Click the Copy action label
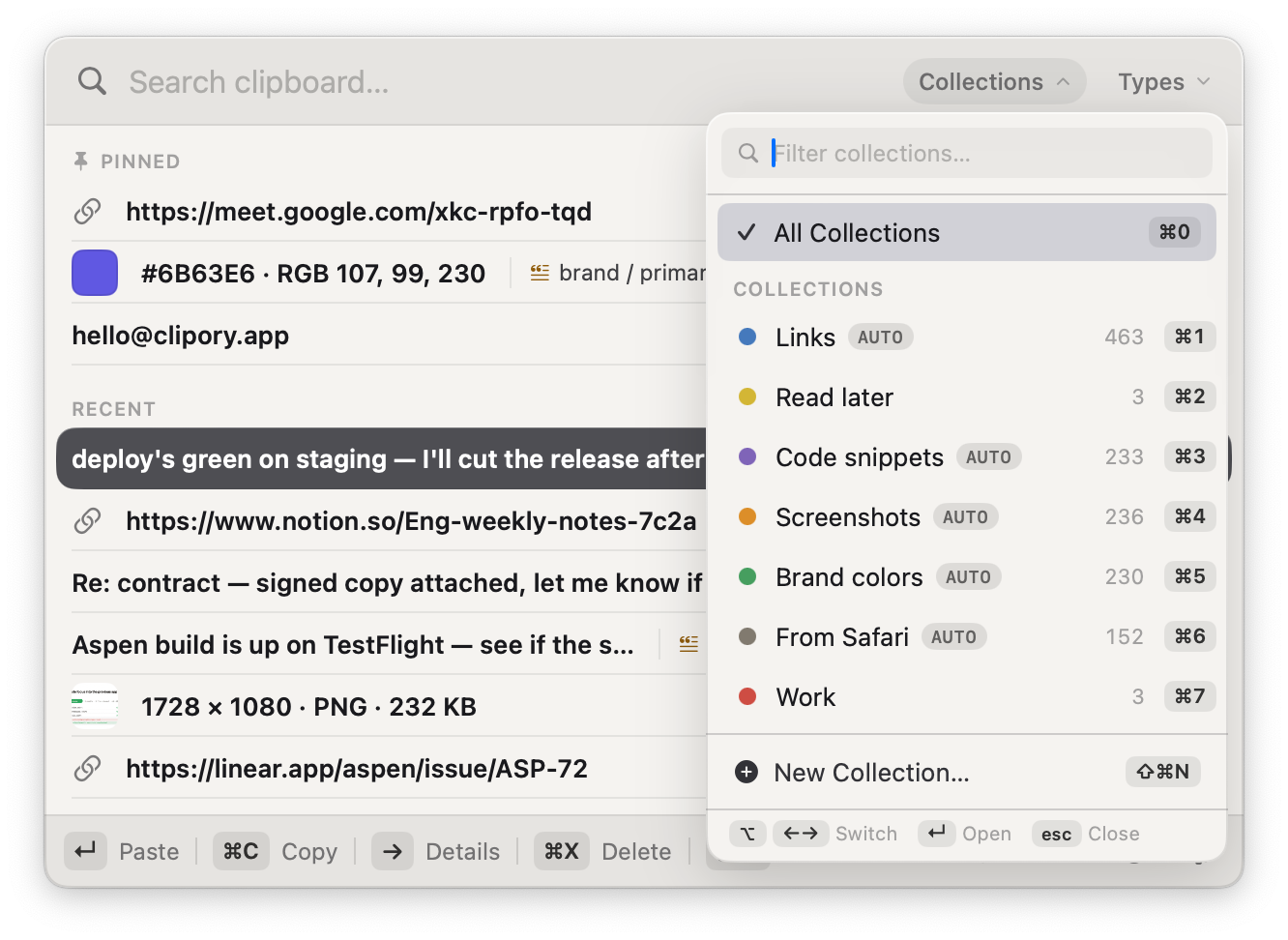Viewport: 1288px width, 940px height. pyautogui.click(x=309, y=852)
